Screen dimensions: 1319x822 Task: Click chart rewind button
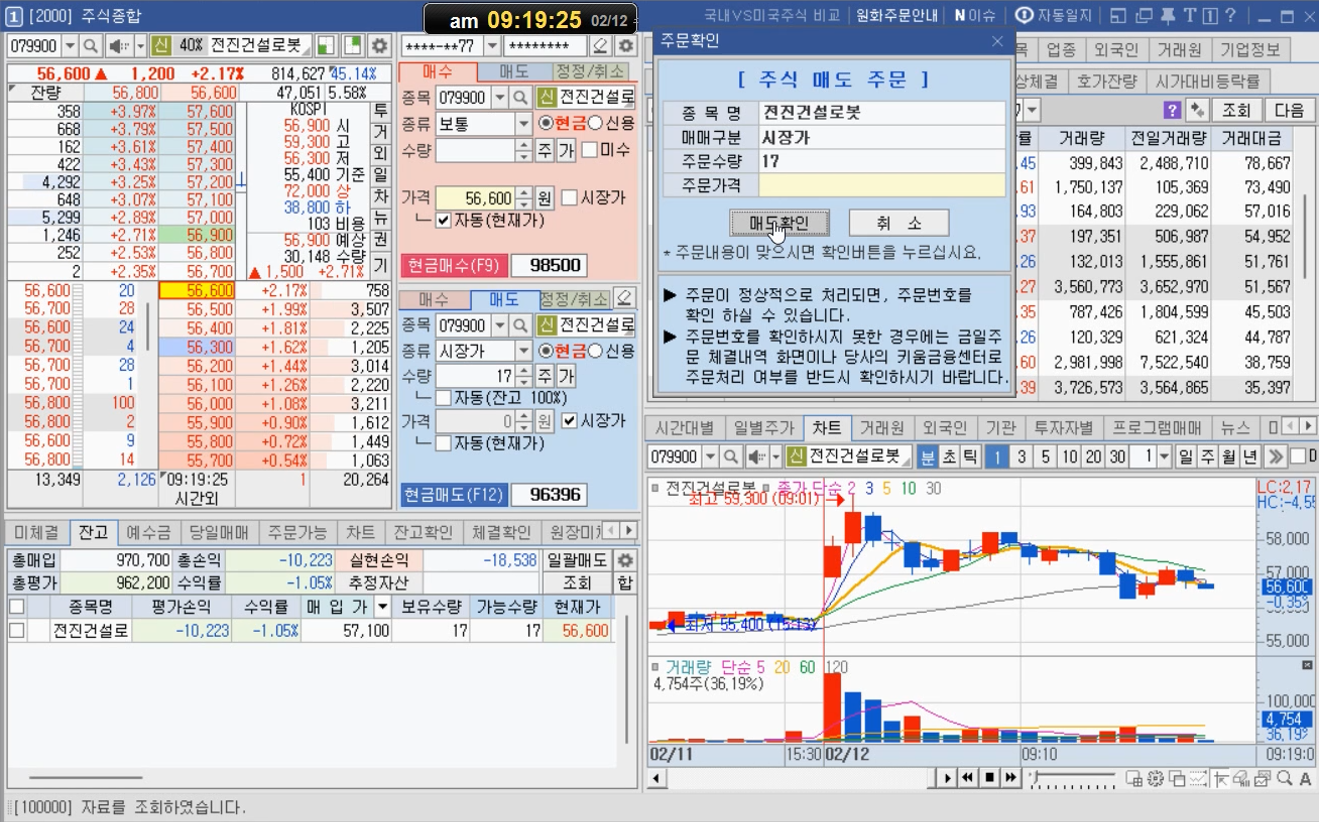968,777
